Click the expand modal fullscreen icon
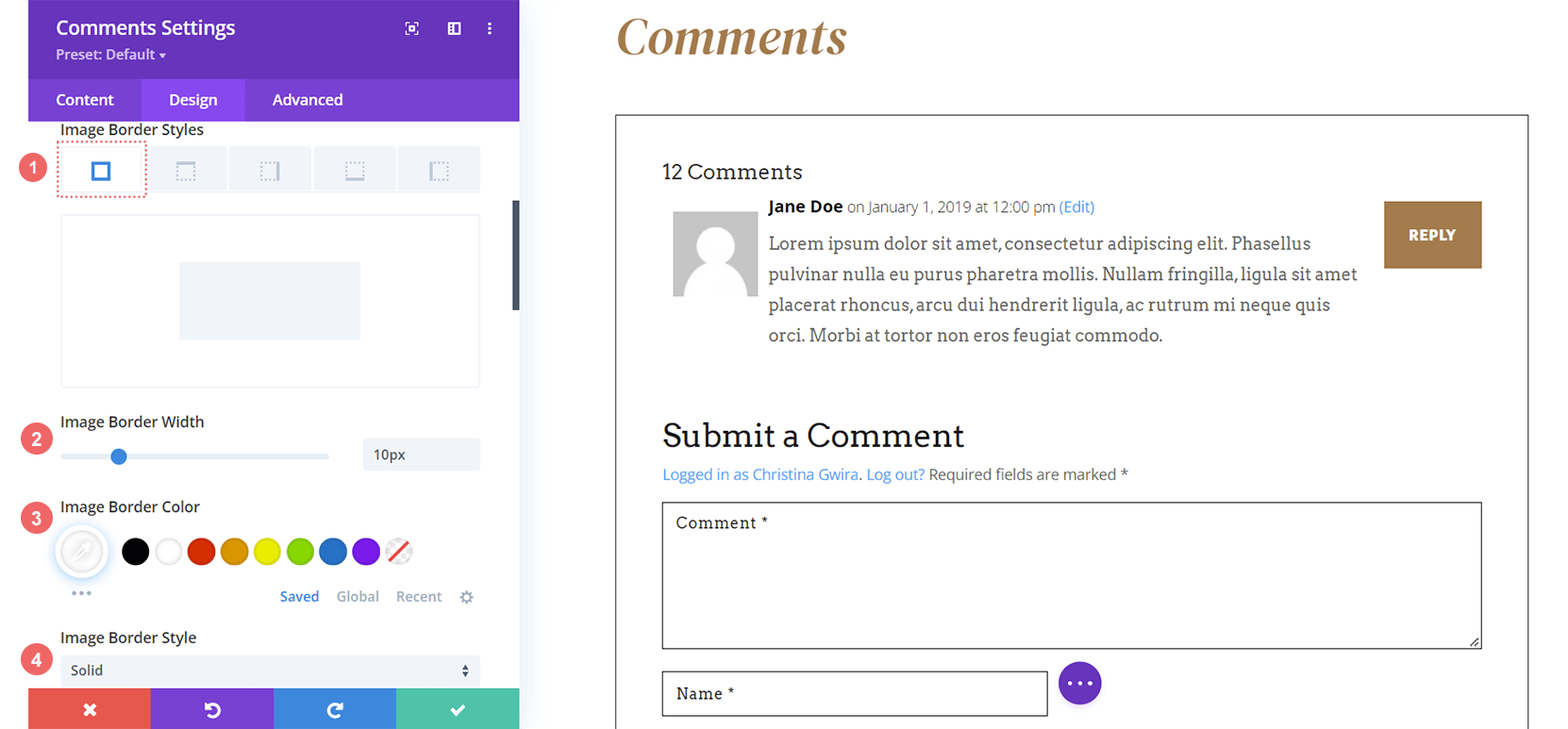This screenshot has height=729, width=1568. 411,28
